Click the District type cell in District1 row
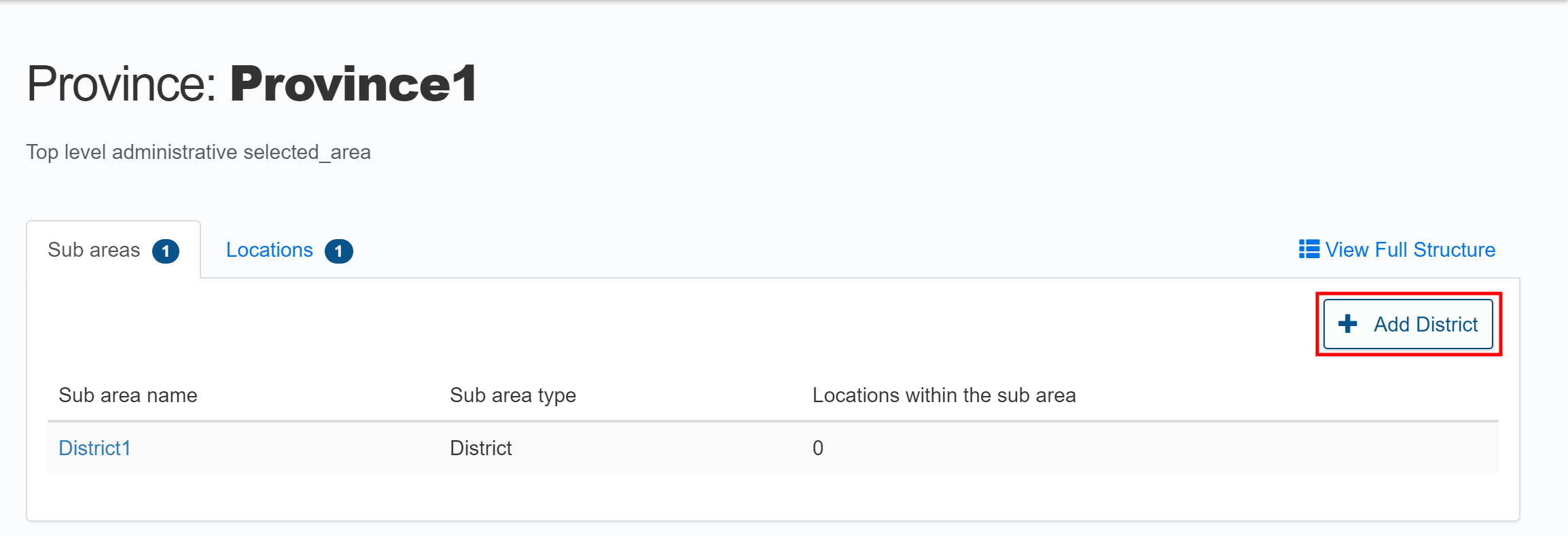This screenshot has width=1568, height=536. tap(480, 448)
